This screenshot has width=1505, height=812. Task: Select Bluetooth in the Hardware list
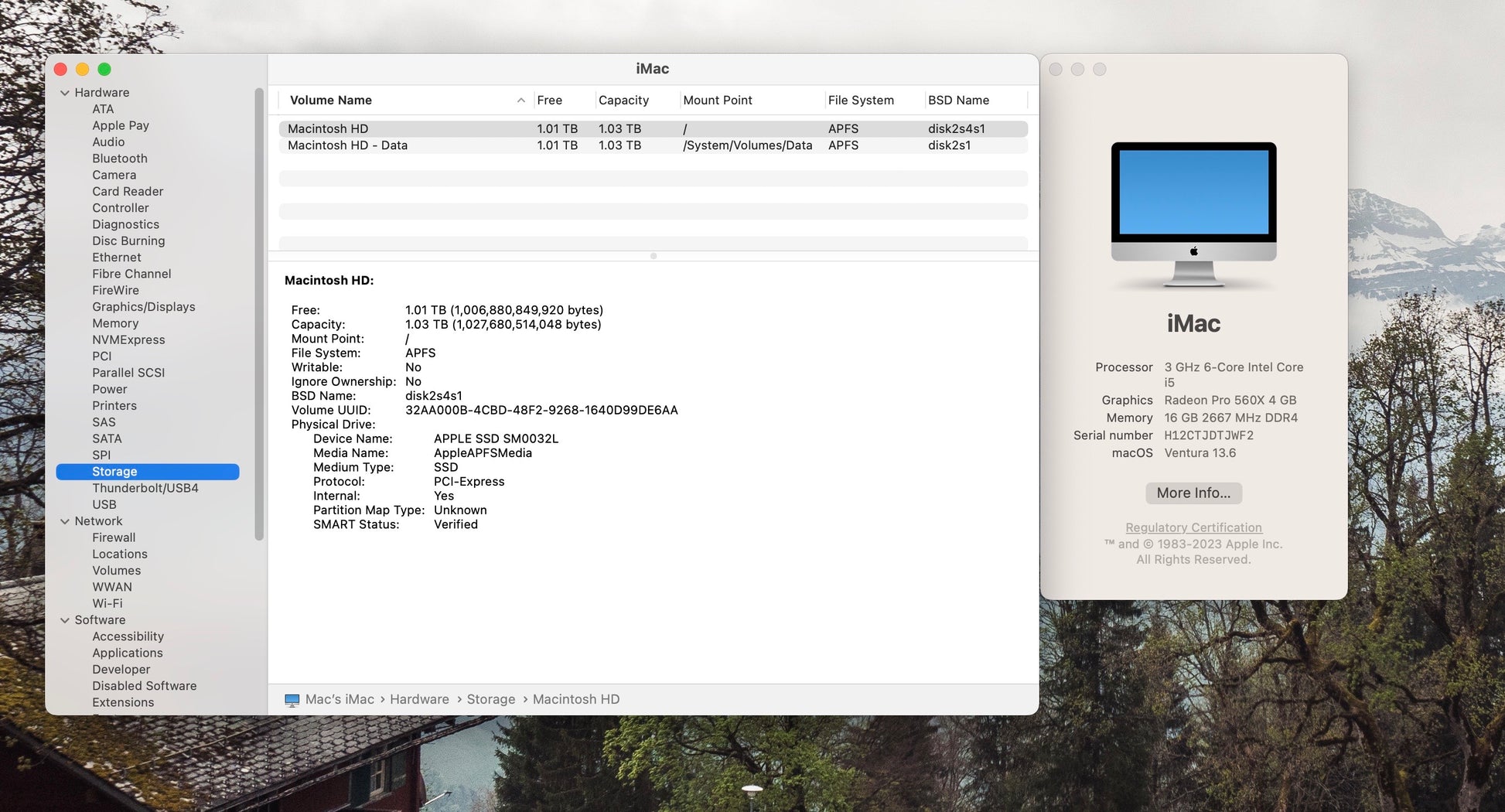[x=120, y=159]
